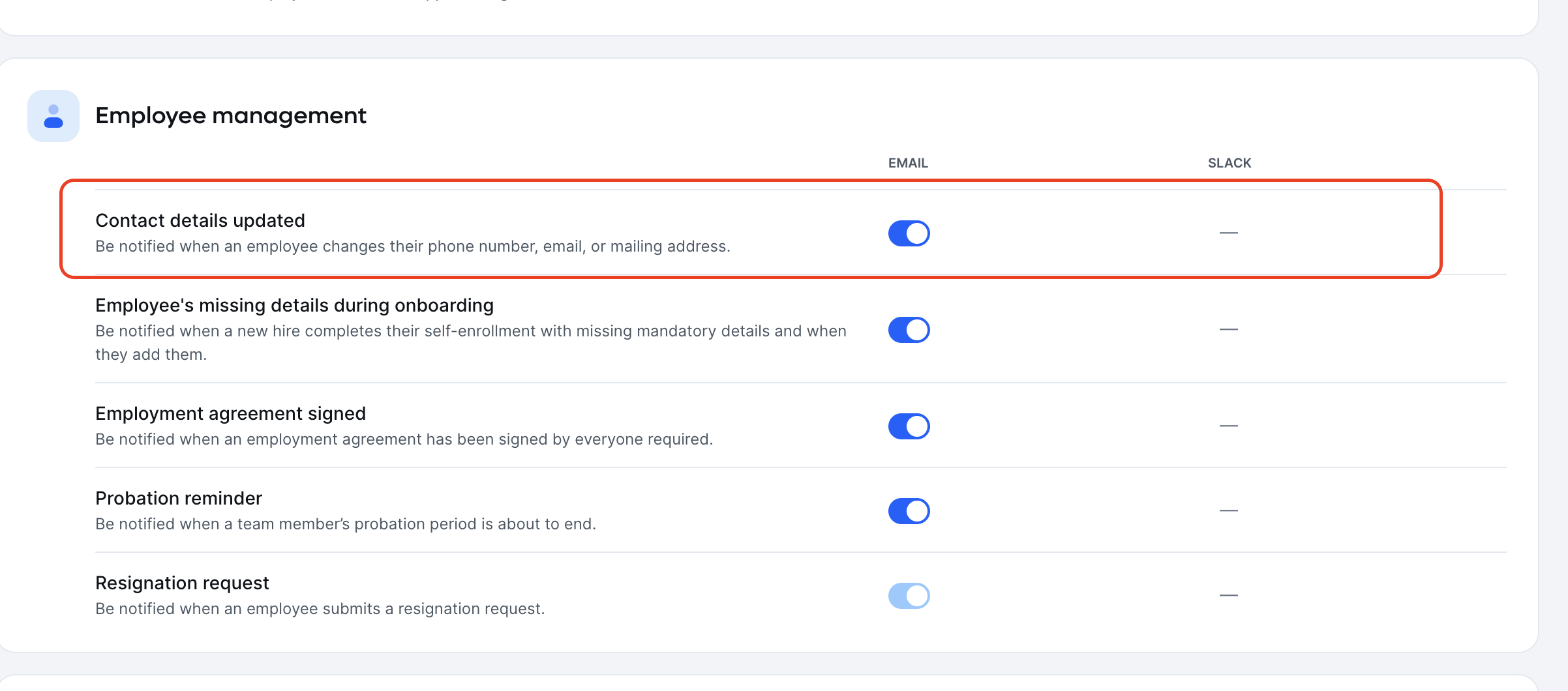Click description about employee submits resignation request

point(320,609)
